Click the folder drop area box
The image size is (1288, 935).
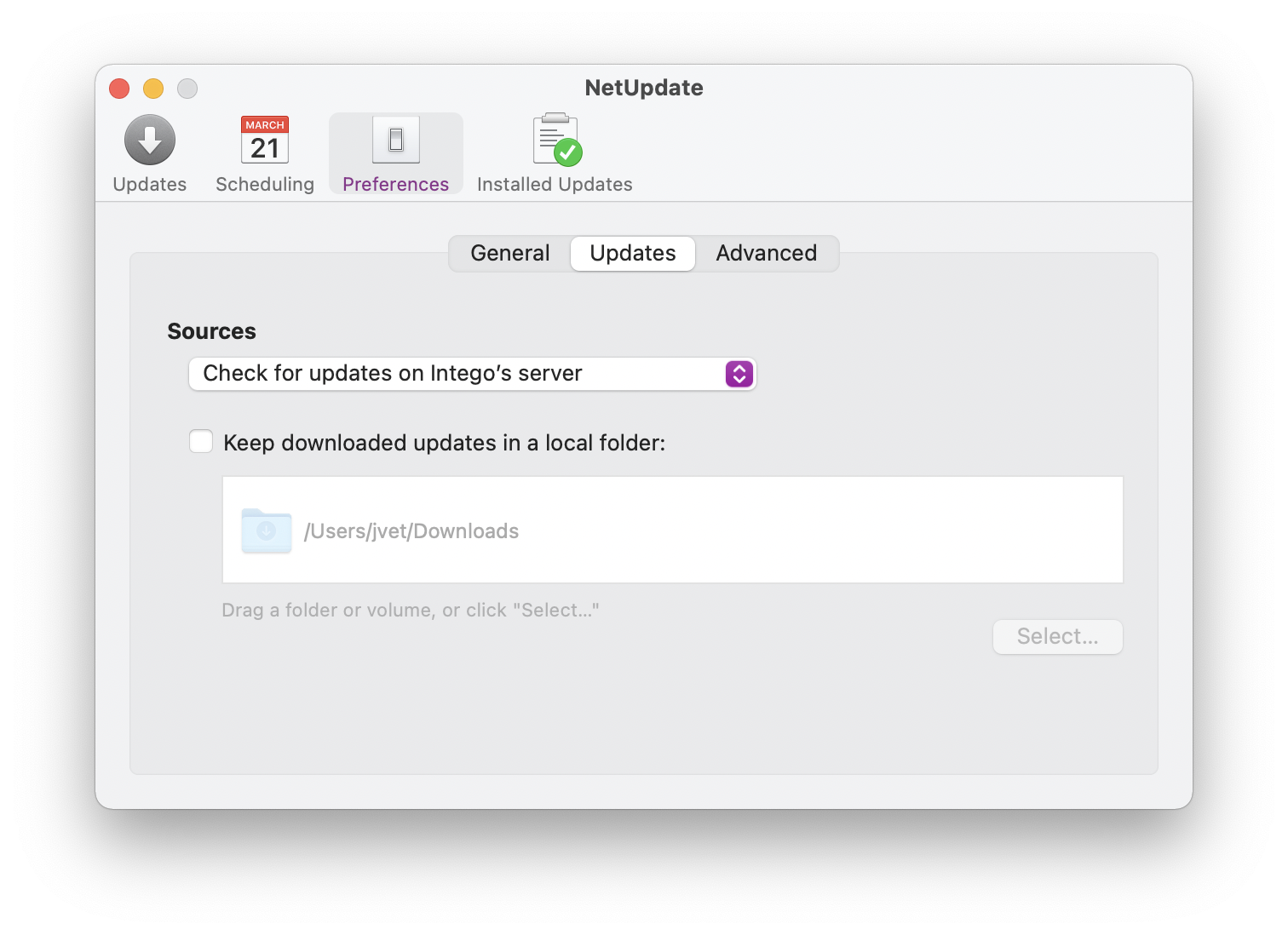(x=673, y=530)
